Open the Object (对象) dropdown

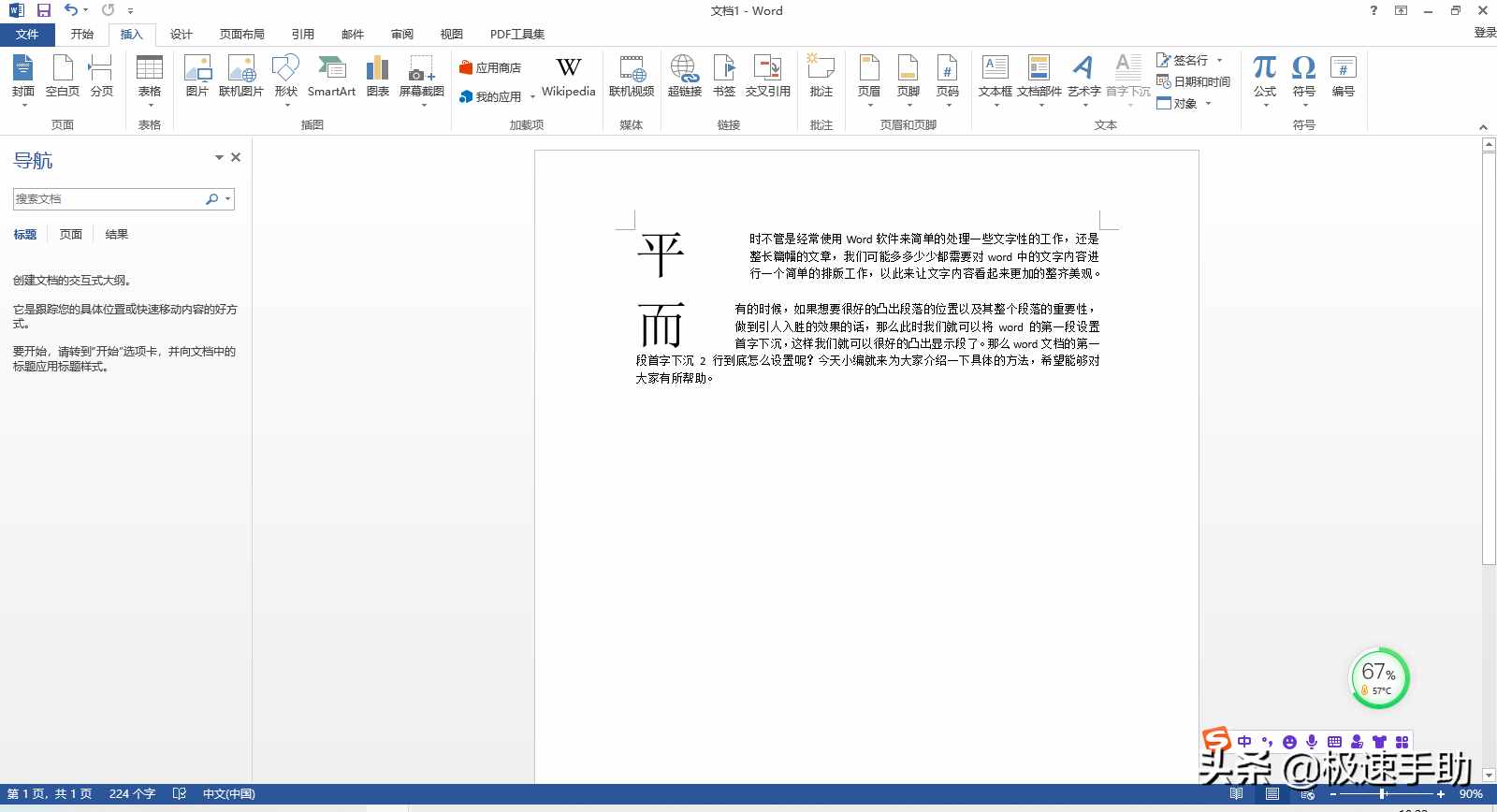point(1208,104)
